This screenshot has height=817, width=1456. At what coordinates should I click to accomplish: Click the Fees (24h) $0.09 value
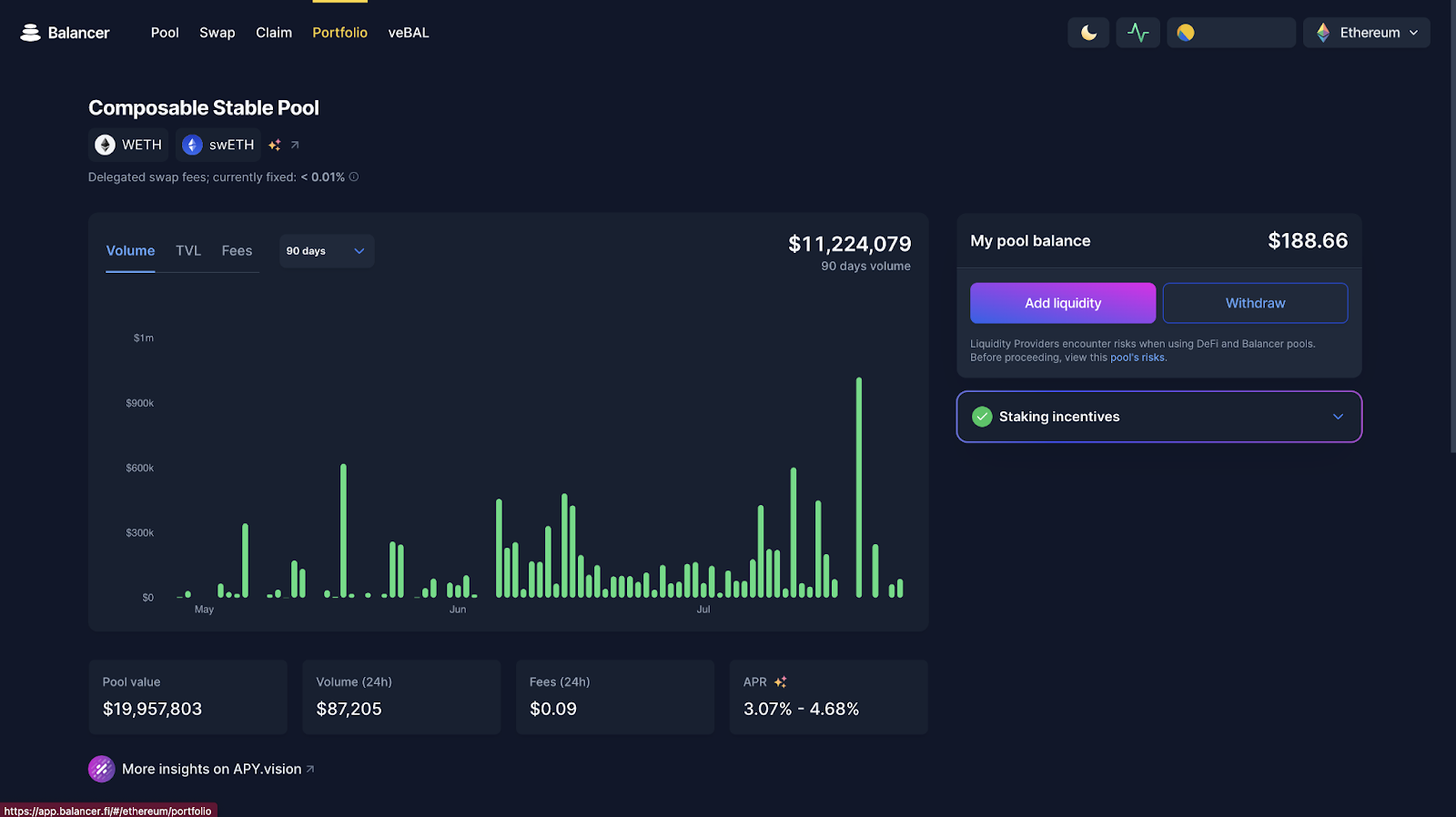(553, 709)
